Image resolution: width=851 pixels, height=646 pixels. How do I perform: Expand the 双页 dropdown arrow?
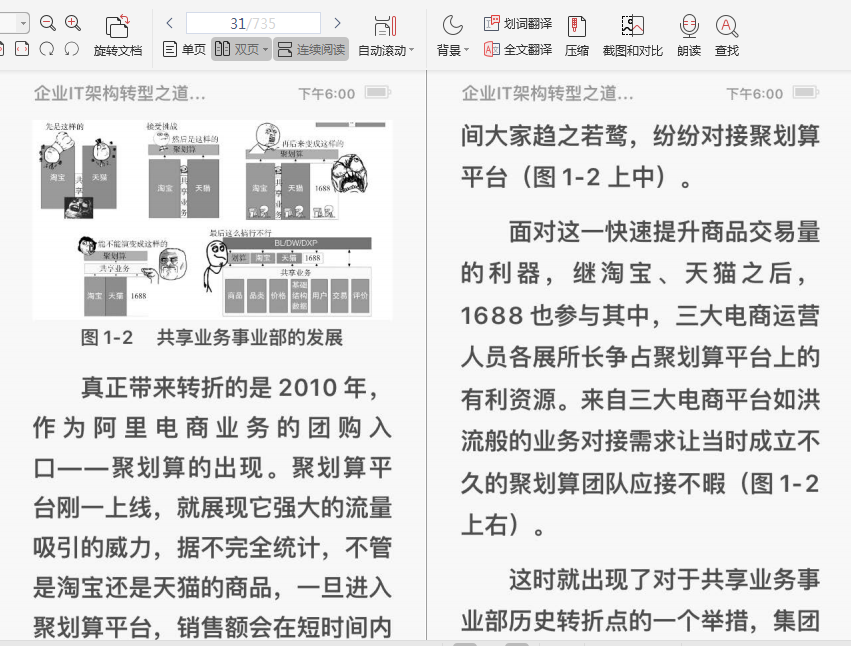(265, 50)
